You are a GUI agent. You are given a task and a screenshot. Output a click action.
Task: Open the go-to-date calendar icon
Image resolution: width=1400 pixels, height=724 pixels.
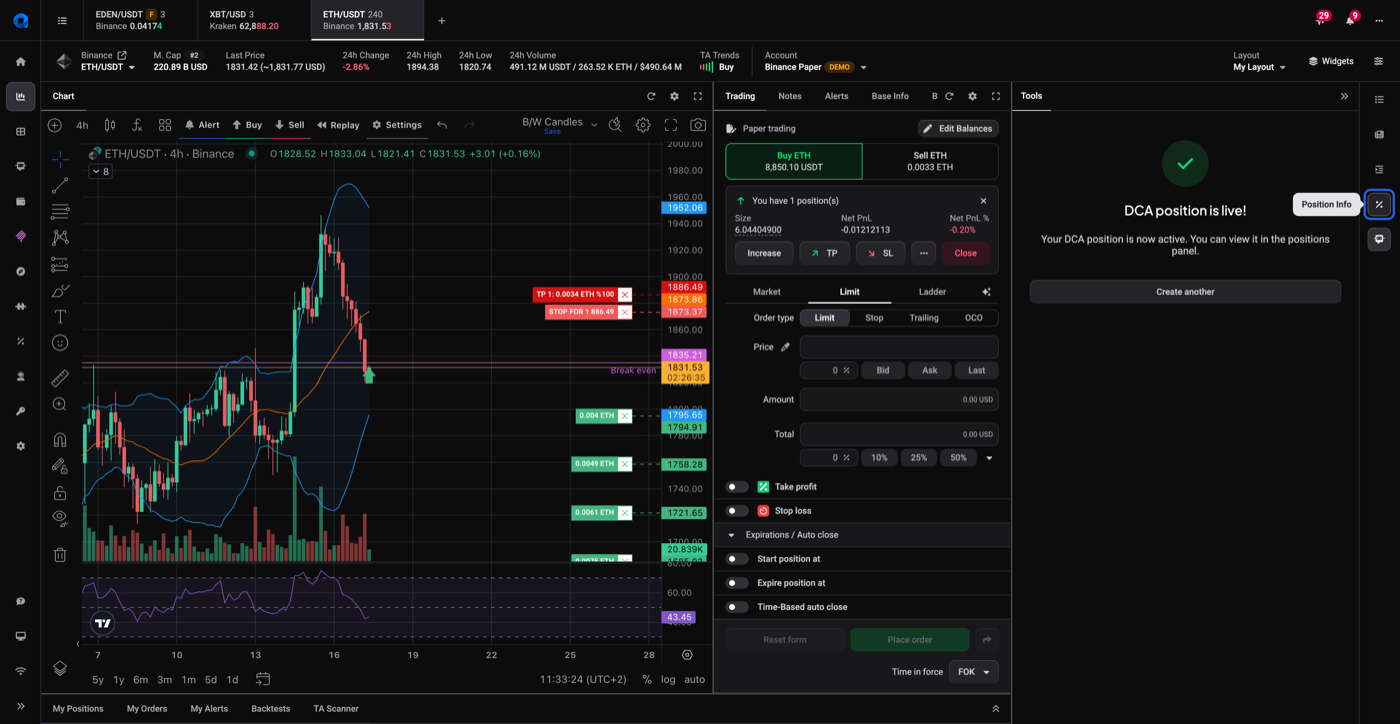tap(263, 679)
